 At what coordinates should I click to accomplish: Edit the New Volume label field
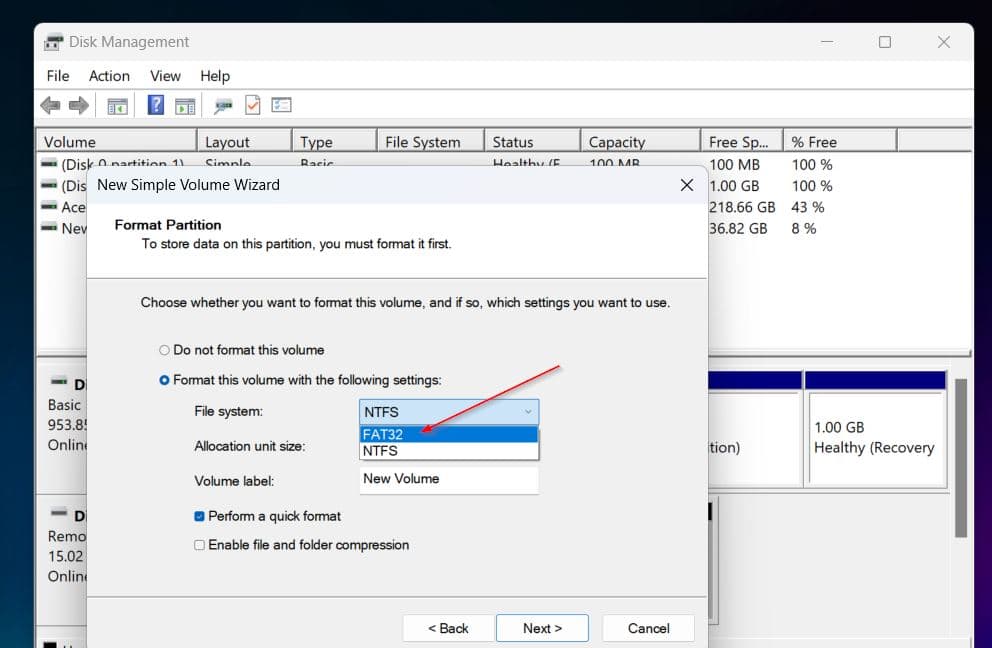447,478
